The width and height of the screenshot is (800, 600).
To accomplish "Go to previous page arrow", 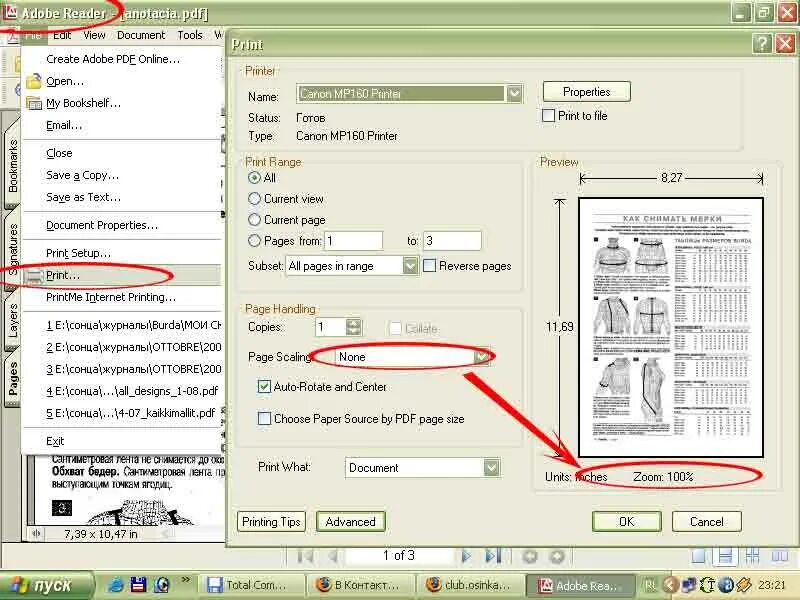I will (x=333, y=556).
